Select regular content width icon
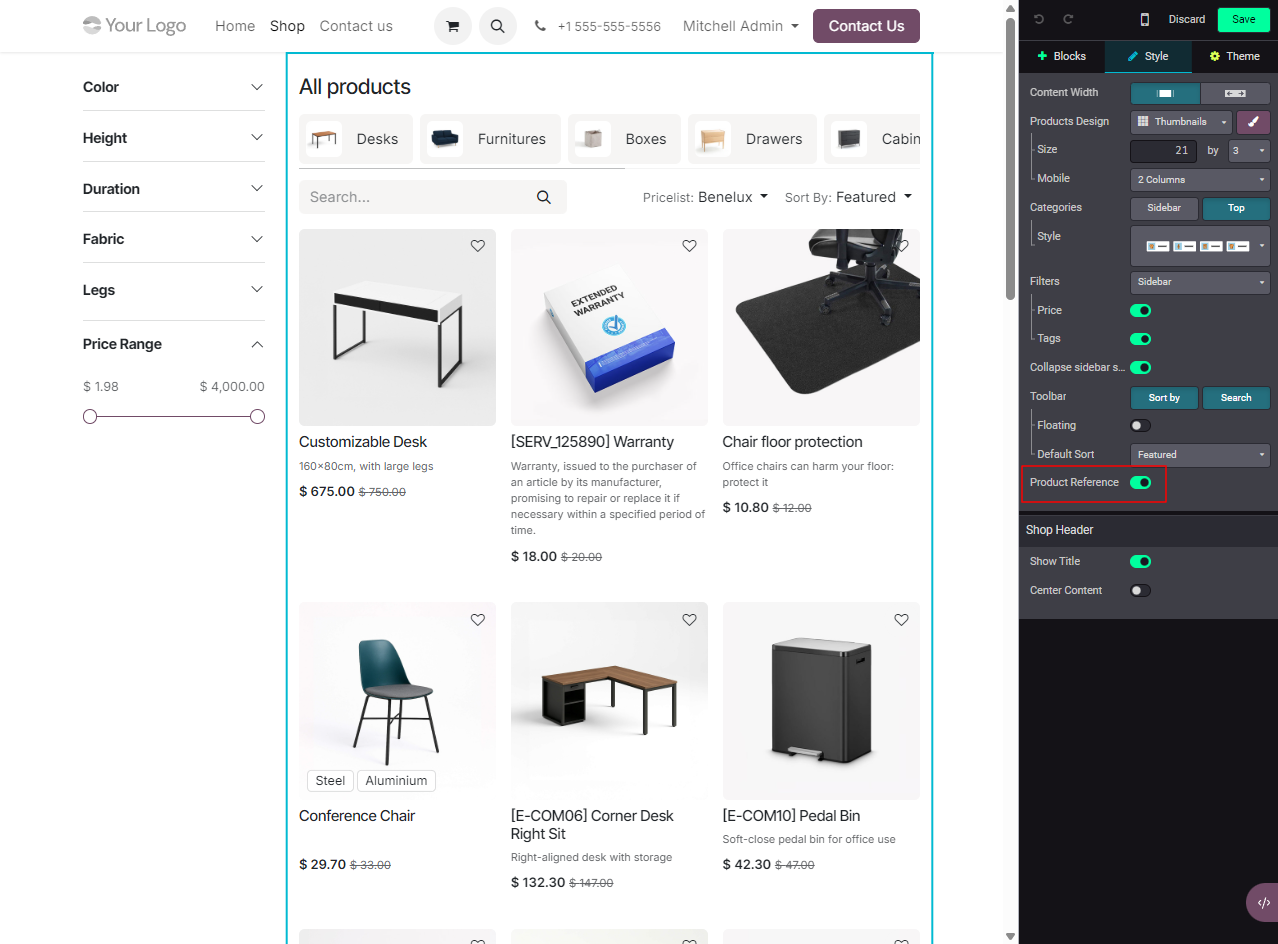The image size is (1278, 944). (1165, 93)
